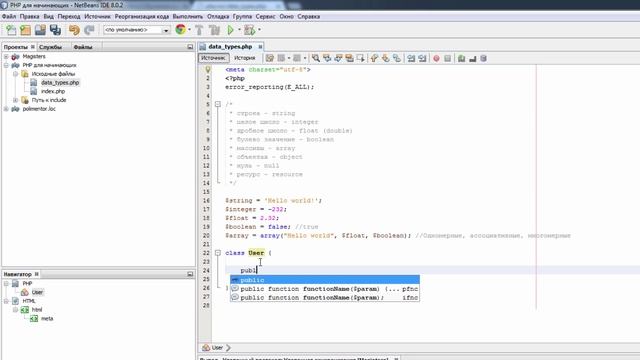Collapse the PHP для начинающих project node

tap(6, 65)
